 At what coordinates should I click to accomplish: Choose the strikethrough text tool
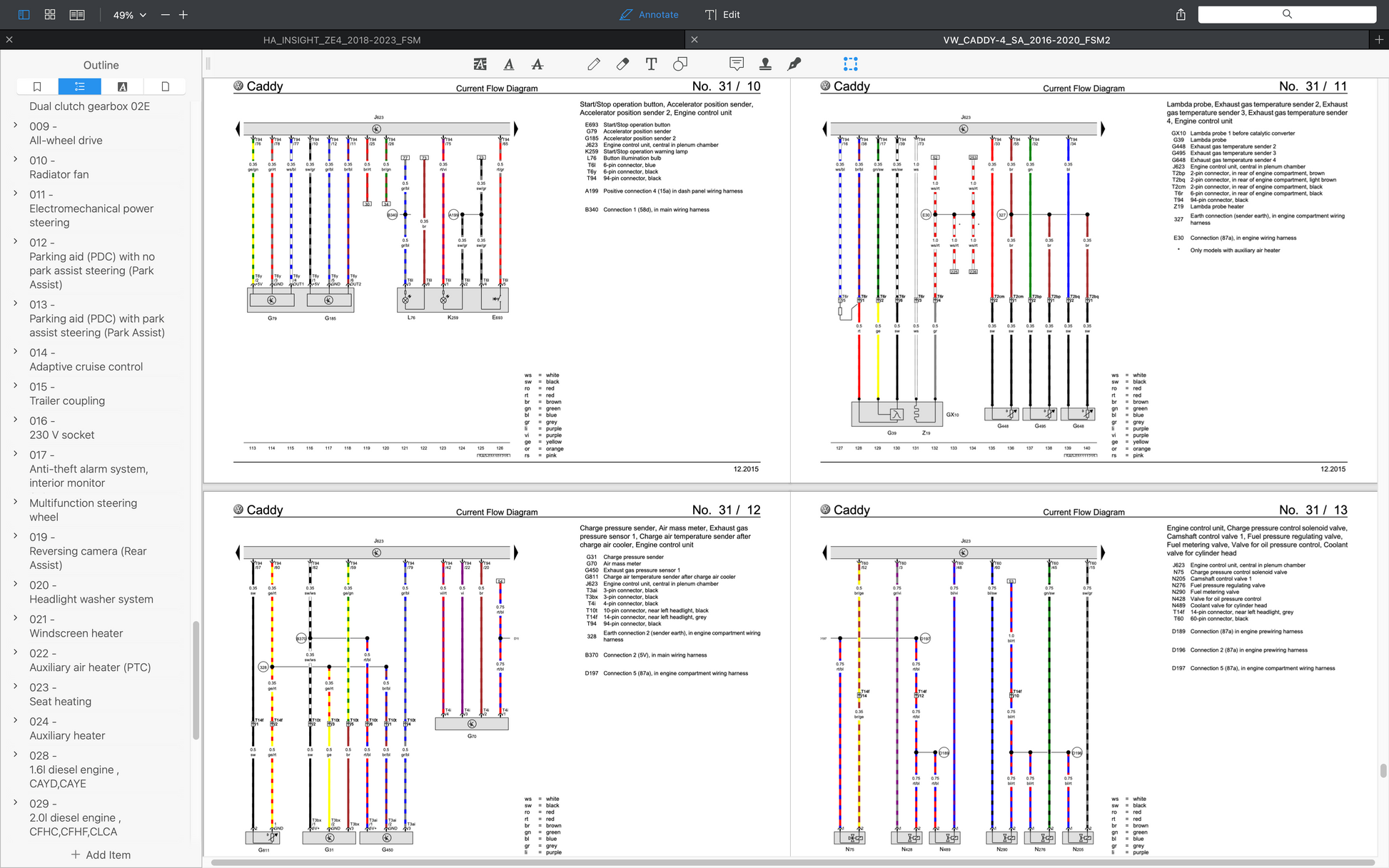[537, 64]
